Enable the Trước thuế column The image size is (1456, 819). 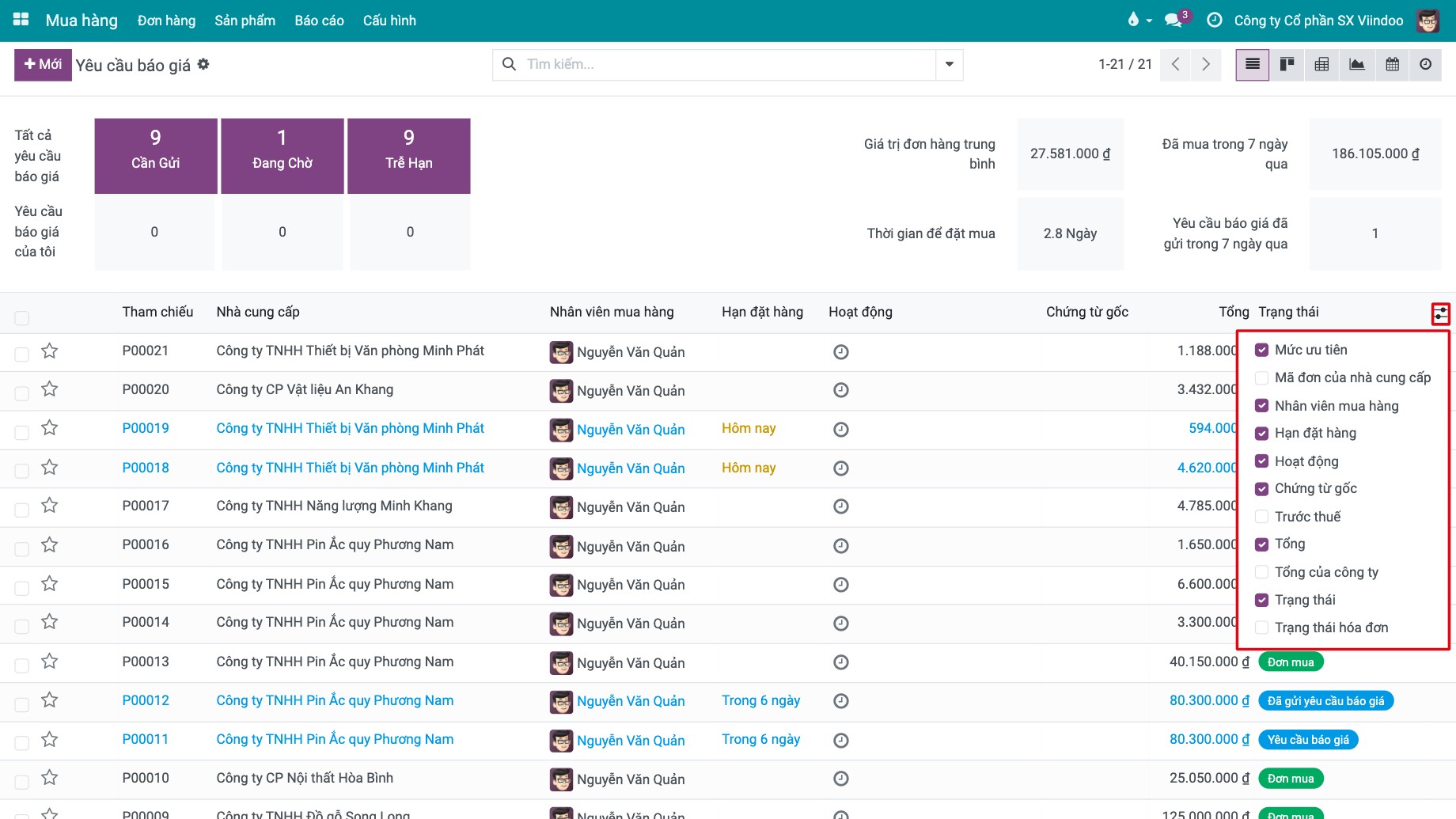pos(1262,516)
